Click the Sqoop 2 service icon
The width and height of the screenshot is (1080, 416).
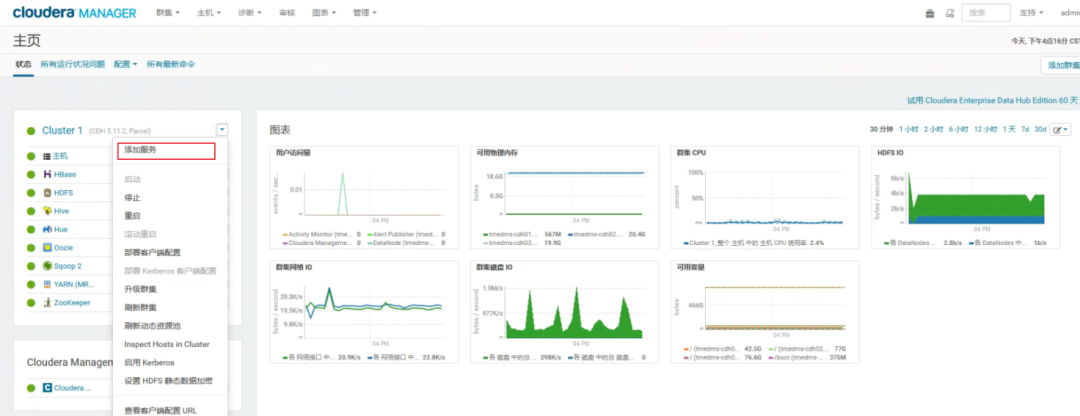(x=47, y=266)
